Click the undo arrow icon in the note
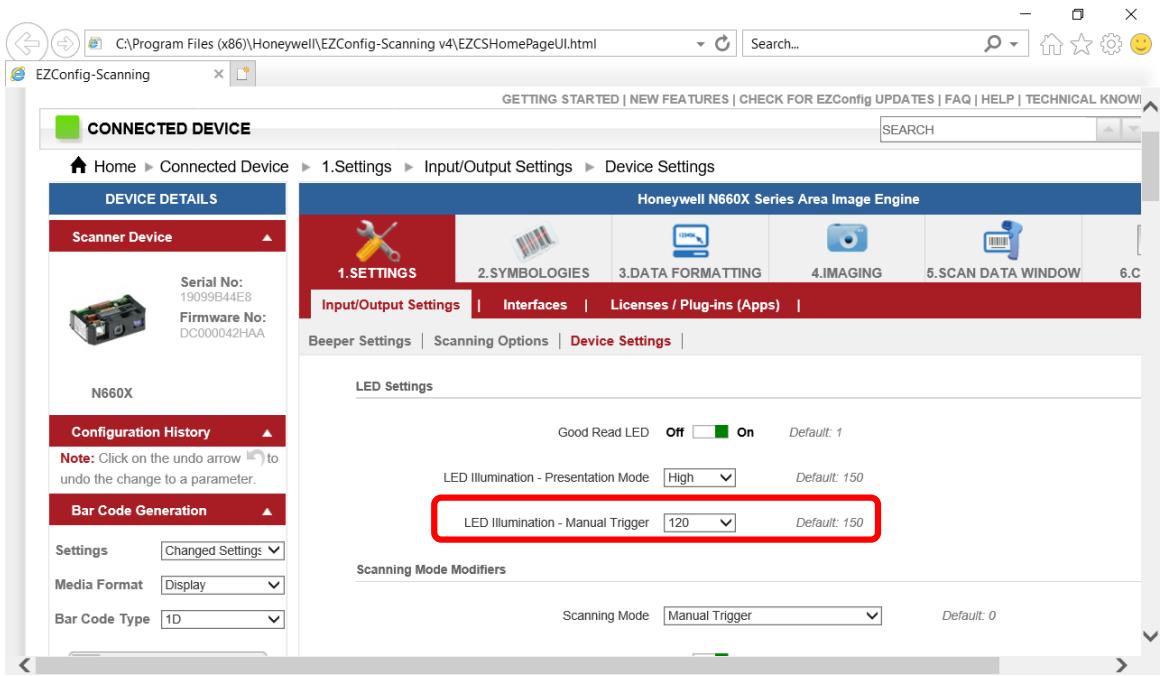The height and width of the screenshot is (676, 1162). (255, 457)
